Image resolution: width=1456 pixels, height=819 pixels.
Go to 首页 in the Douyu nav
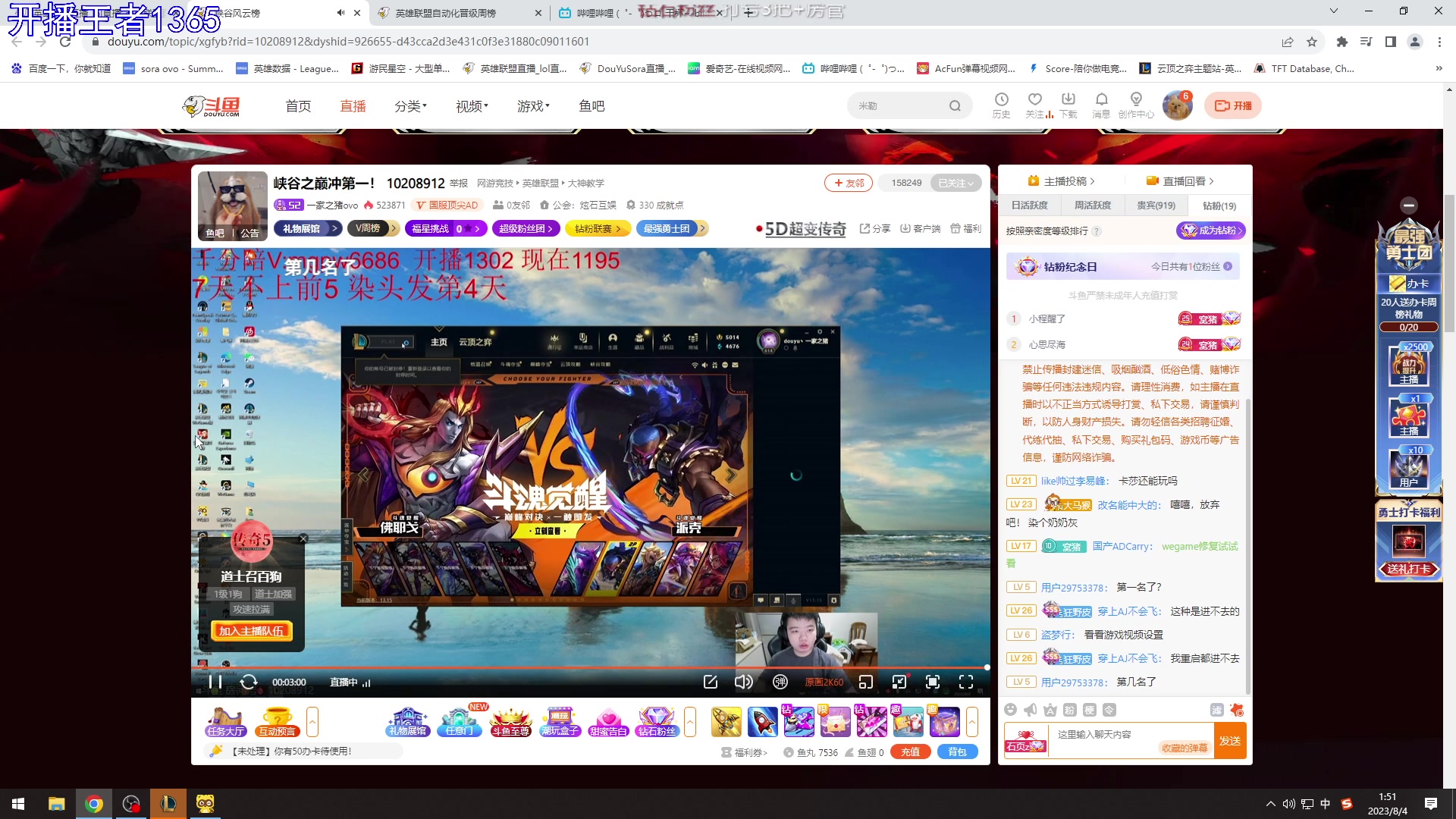pyautogui.click(x=298, y=106)
